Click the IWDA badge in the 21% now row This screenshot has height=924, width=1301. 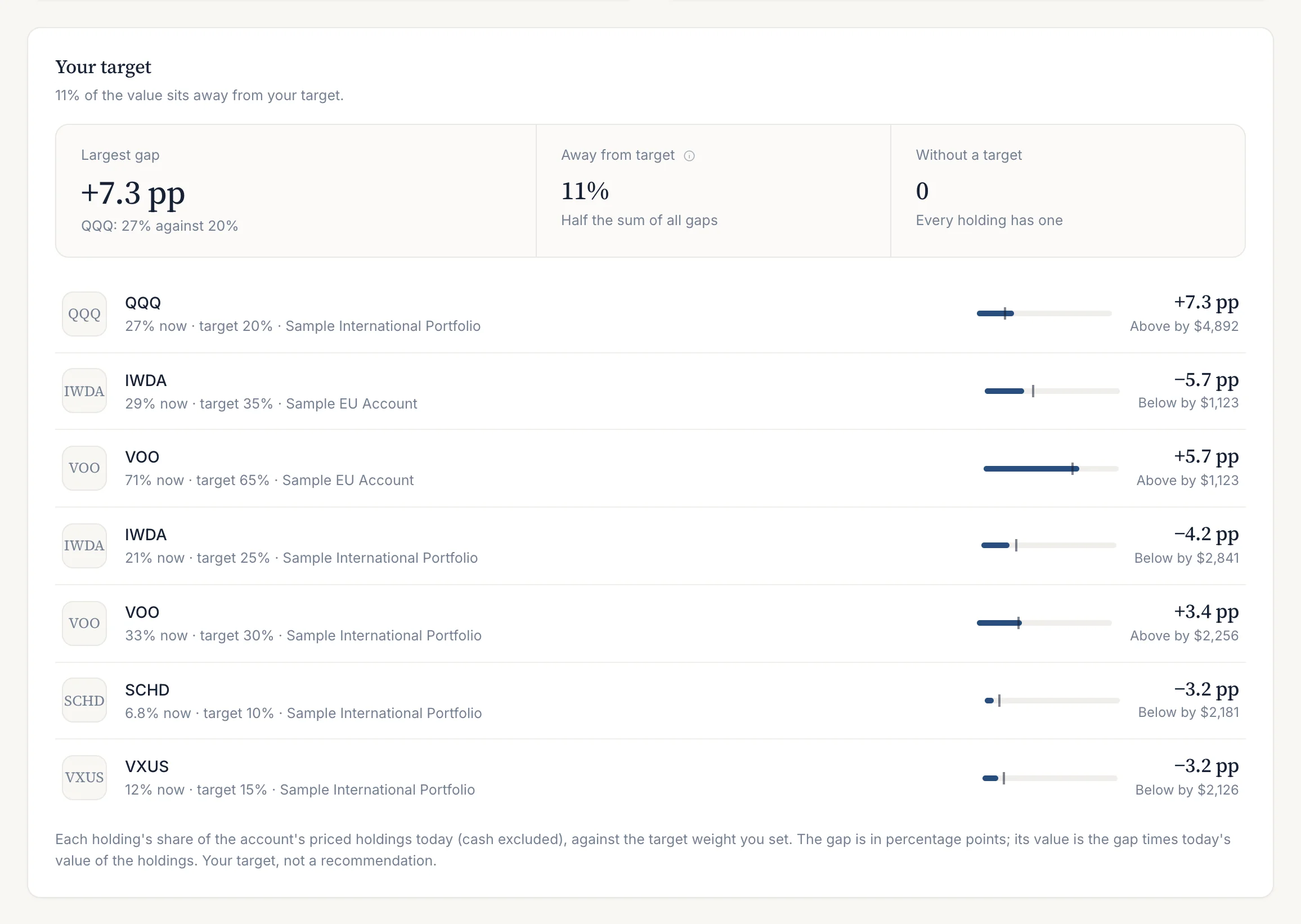(84, 546)
